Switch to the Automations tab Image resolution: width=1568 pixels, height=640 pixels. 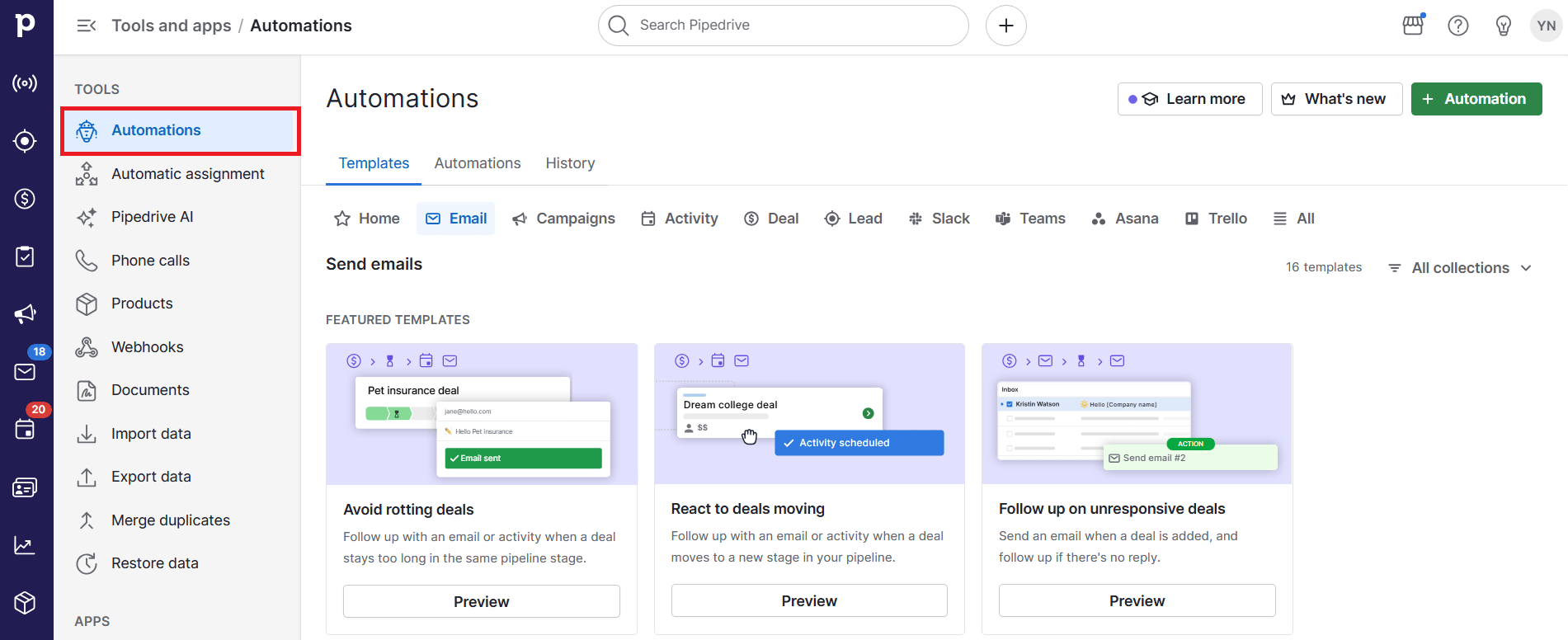pyautogui.click(x=478, y=163)
